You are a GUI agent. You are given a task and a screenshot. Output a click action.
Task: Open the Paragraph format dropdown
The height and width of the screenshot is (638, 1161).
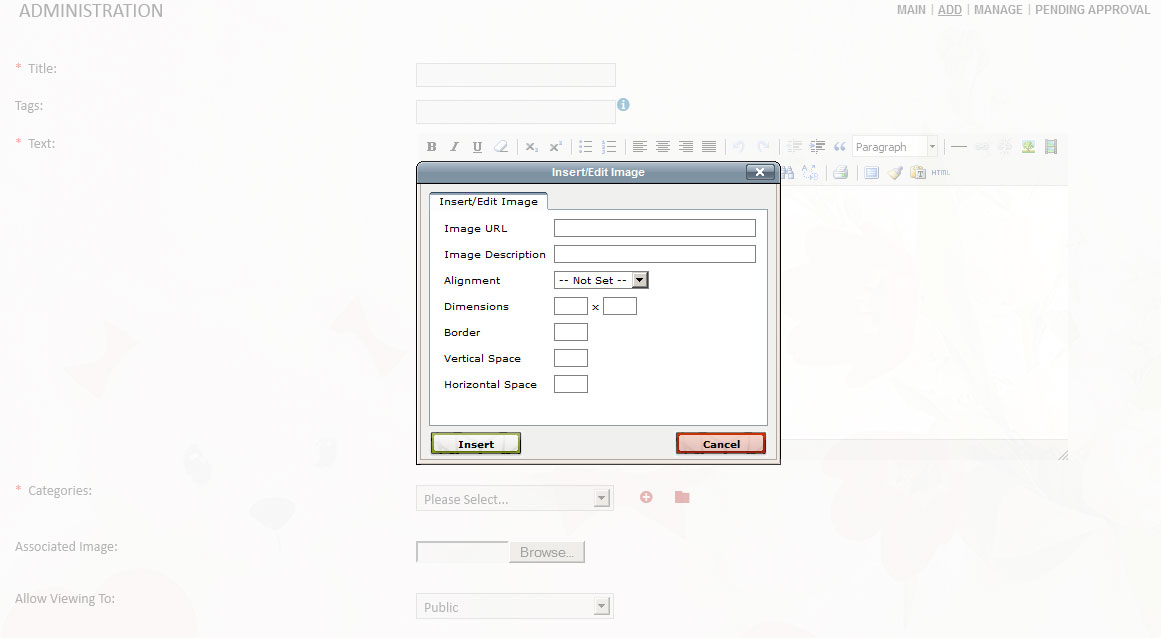click(x=895, y=147)
